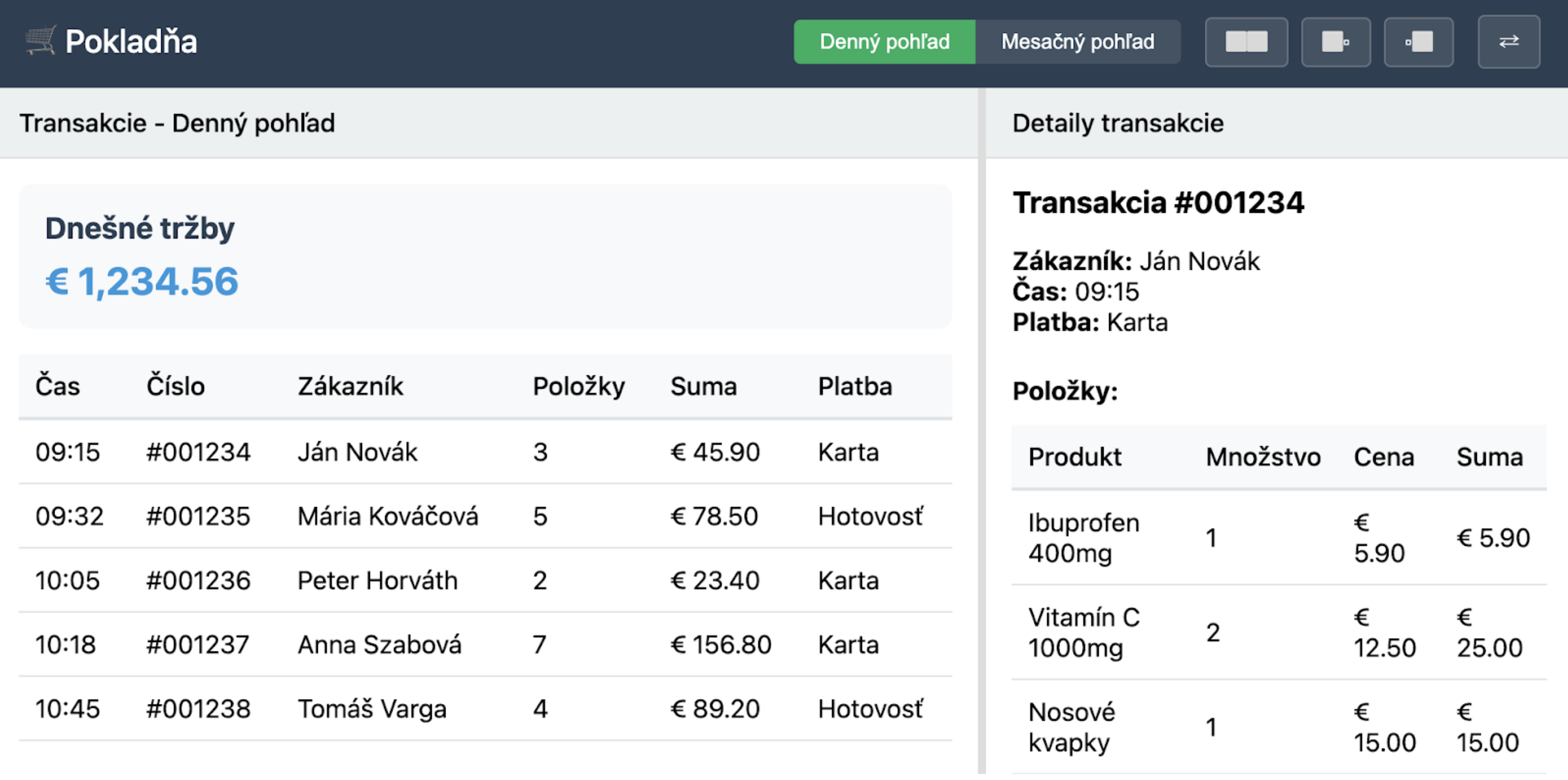1568x780 pixels.
Task: Select the right panel focus layout icon
Action: tap(1418, 41)
